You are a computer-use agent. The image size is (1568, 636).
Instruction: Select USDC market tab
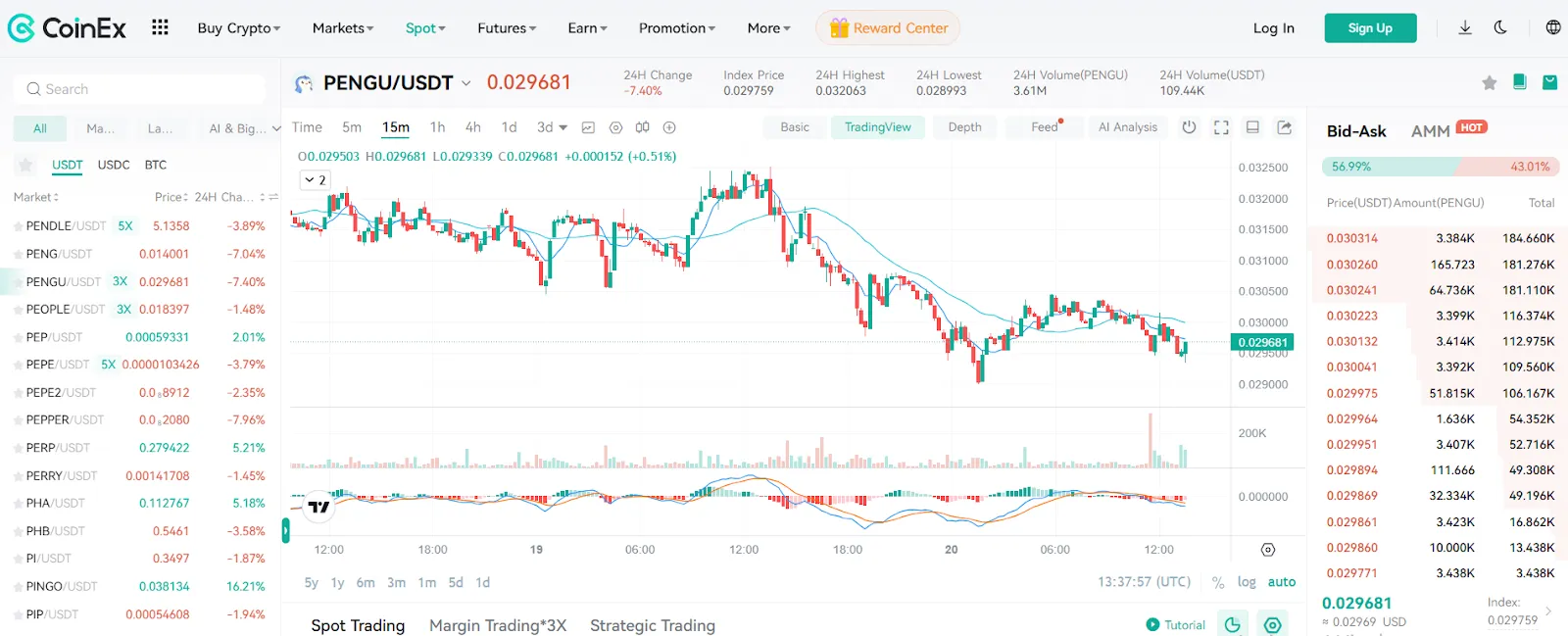[114, 165]
